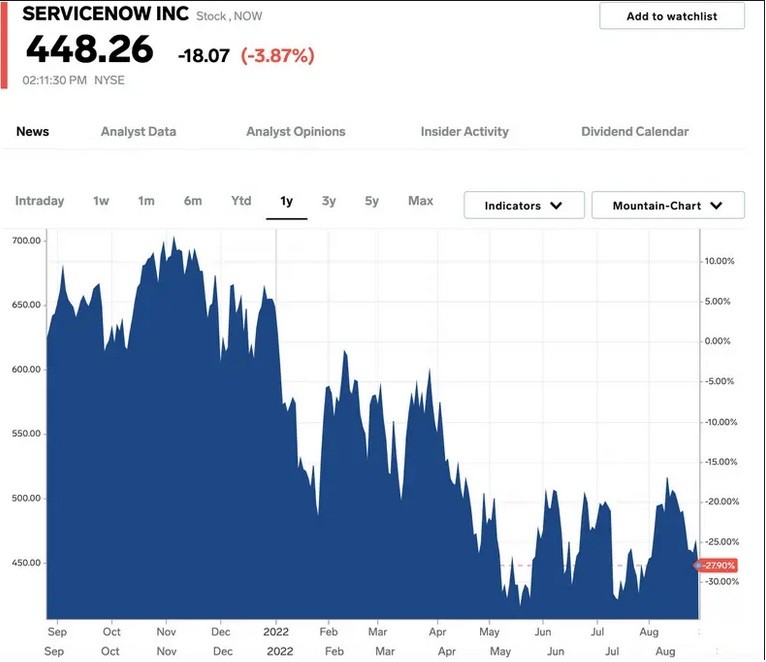Open the Mountain-Chart type dropdown
This screenshot has height=662, width=766.
click(668, 205)
